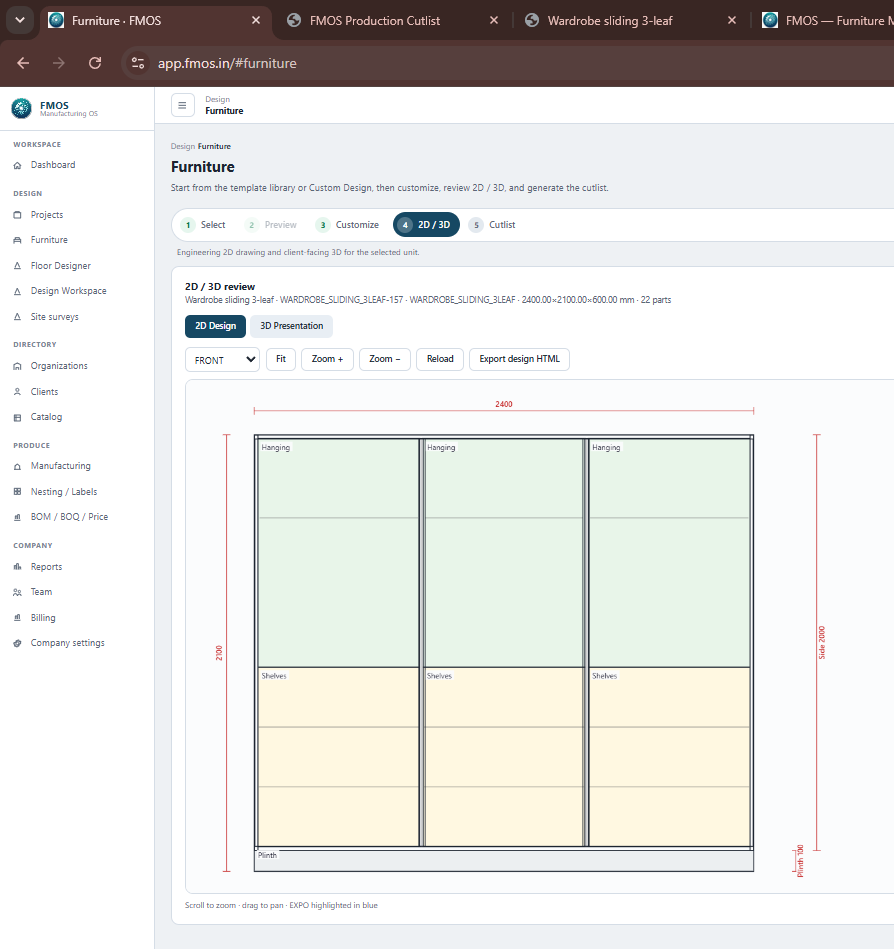Click the Reload drawing button
This screenshot has height=949, width=894.
click(440, 359)
